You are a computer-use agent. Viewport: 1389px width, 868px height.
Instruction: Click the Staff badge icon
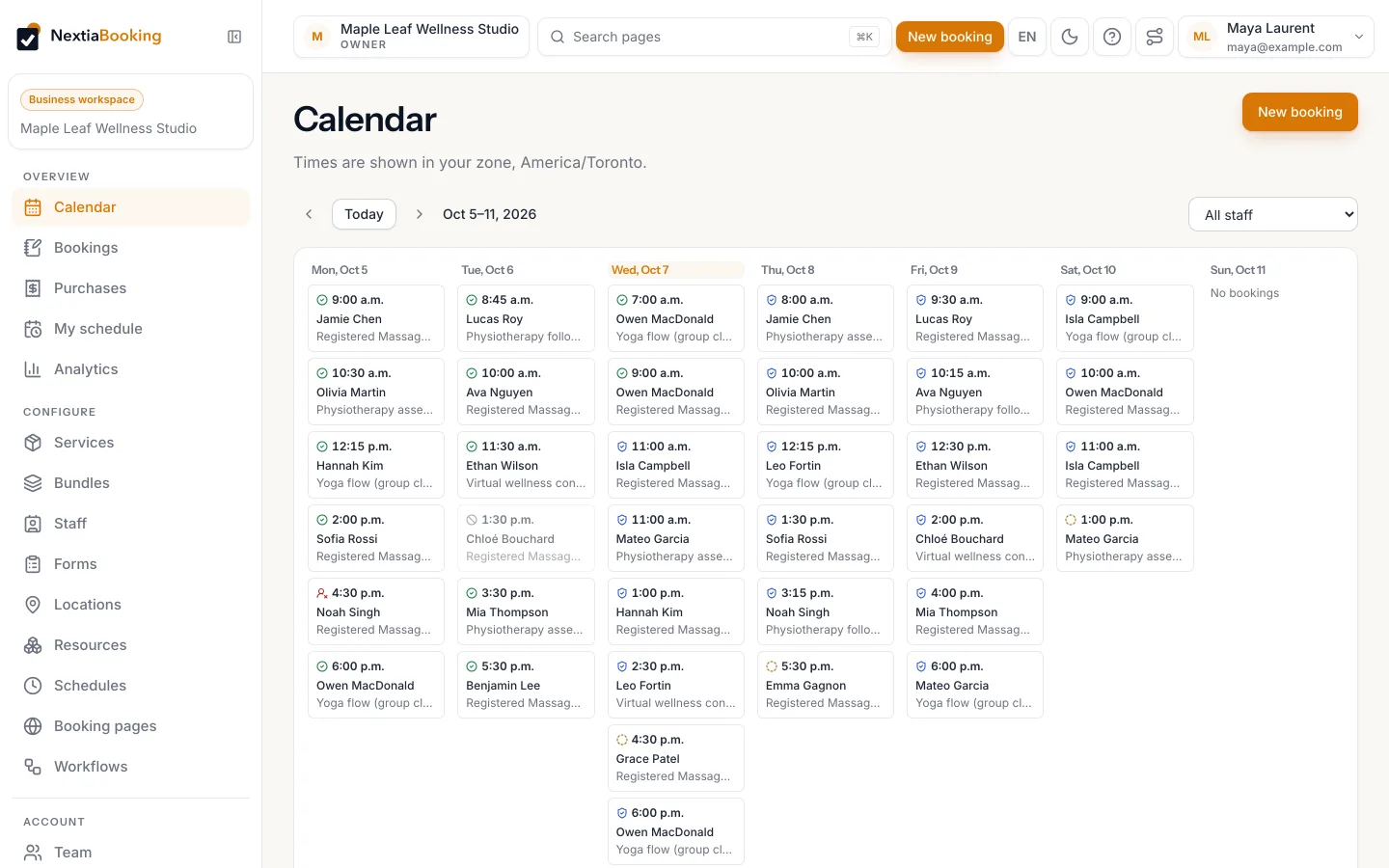33,524
